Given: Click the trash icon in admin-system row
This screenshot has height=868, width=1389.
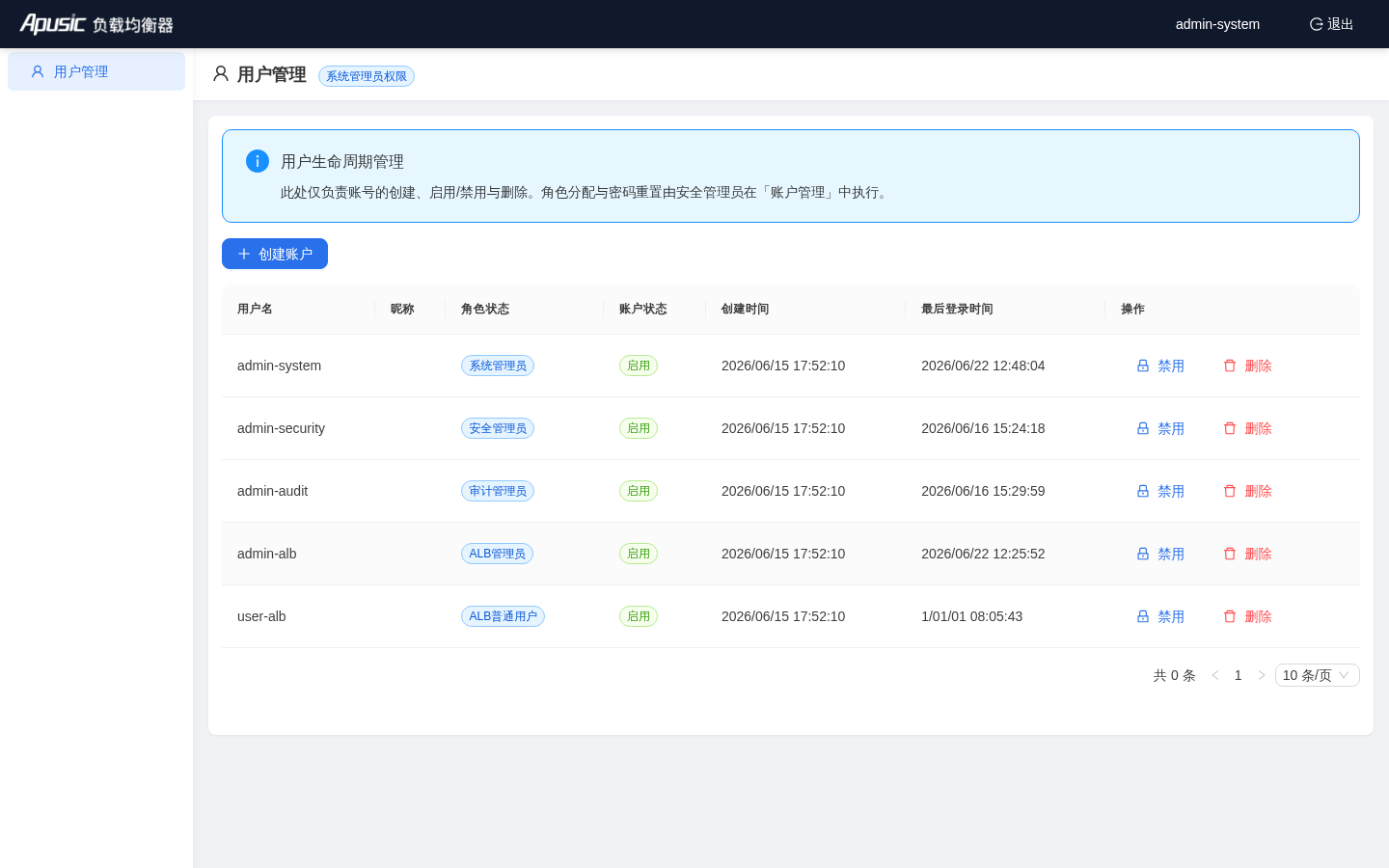Looking at the screenshot, I should point(1230,366).
